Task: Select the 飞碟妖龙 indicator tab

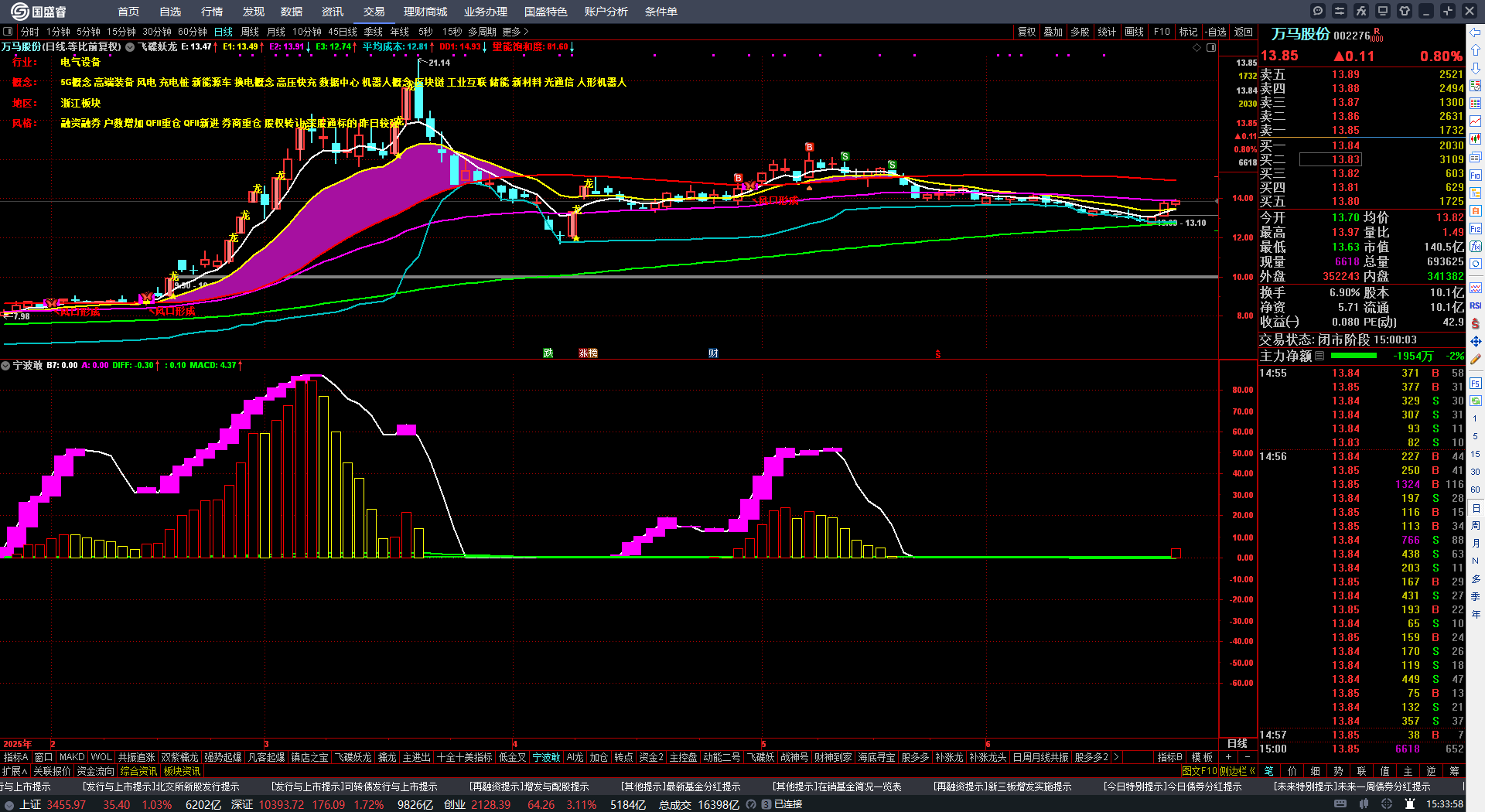Action: tap(353, 757)
